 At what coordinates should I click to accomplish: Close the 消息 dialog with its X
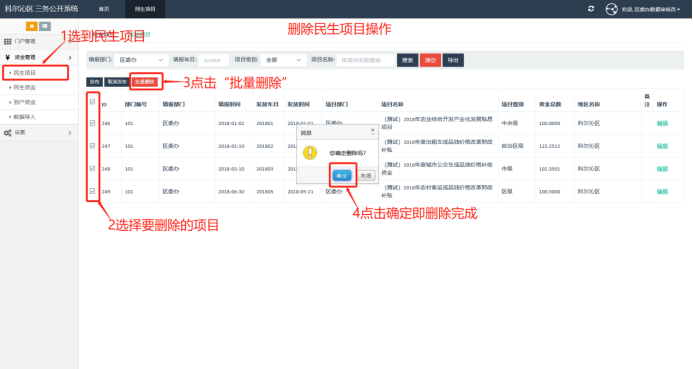click(x=373, y=130)
